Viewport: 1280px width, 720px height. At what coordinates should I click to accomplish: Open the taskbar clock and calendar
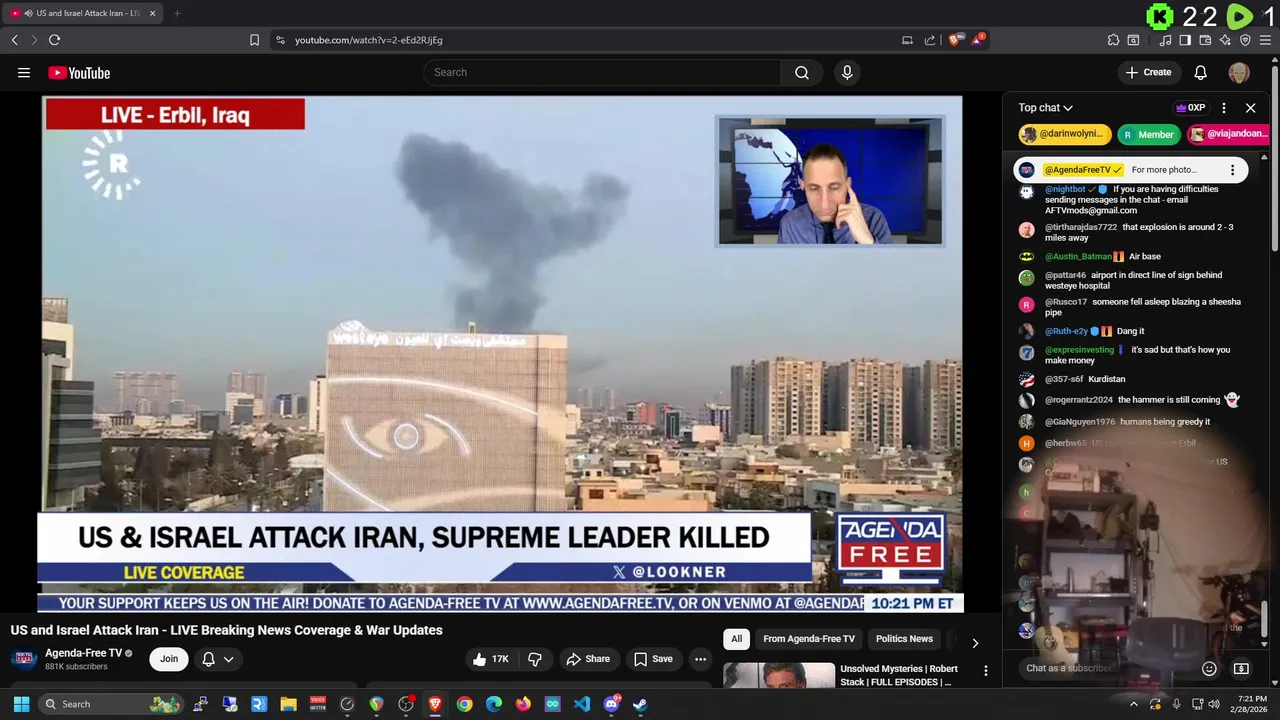pyautogui.click(x=1251, y=704)
